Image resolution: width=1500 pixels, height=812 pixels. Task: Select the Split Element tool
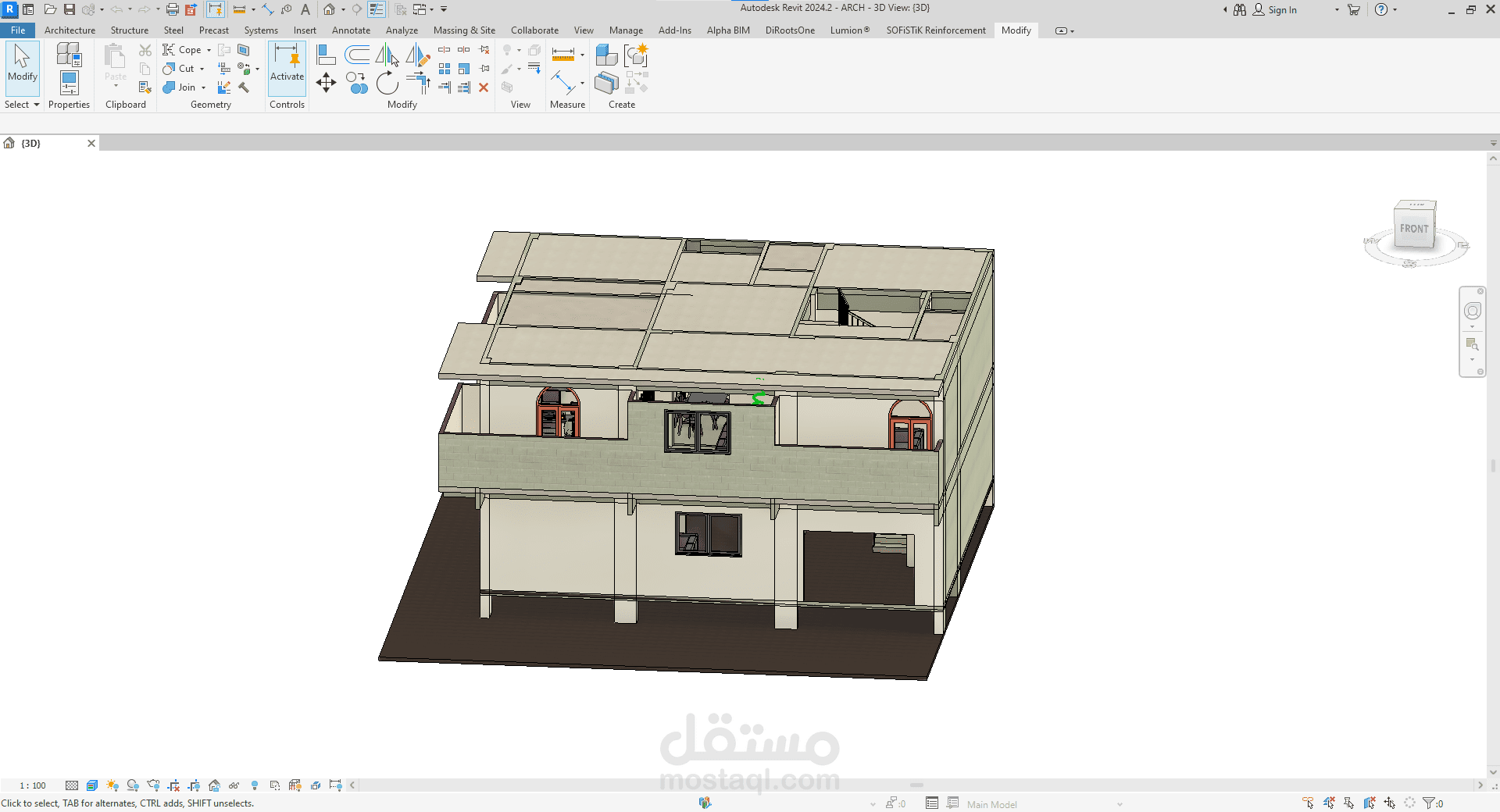(x=445, y=50)
